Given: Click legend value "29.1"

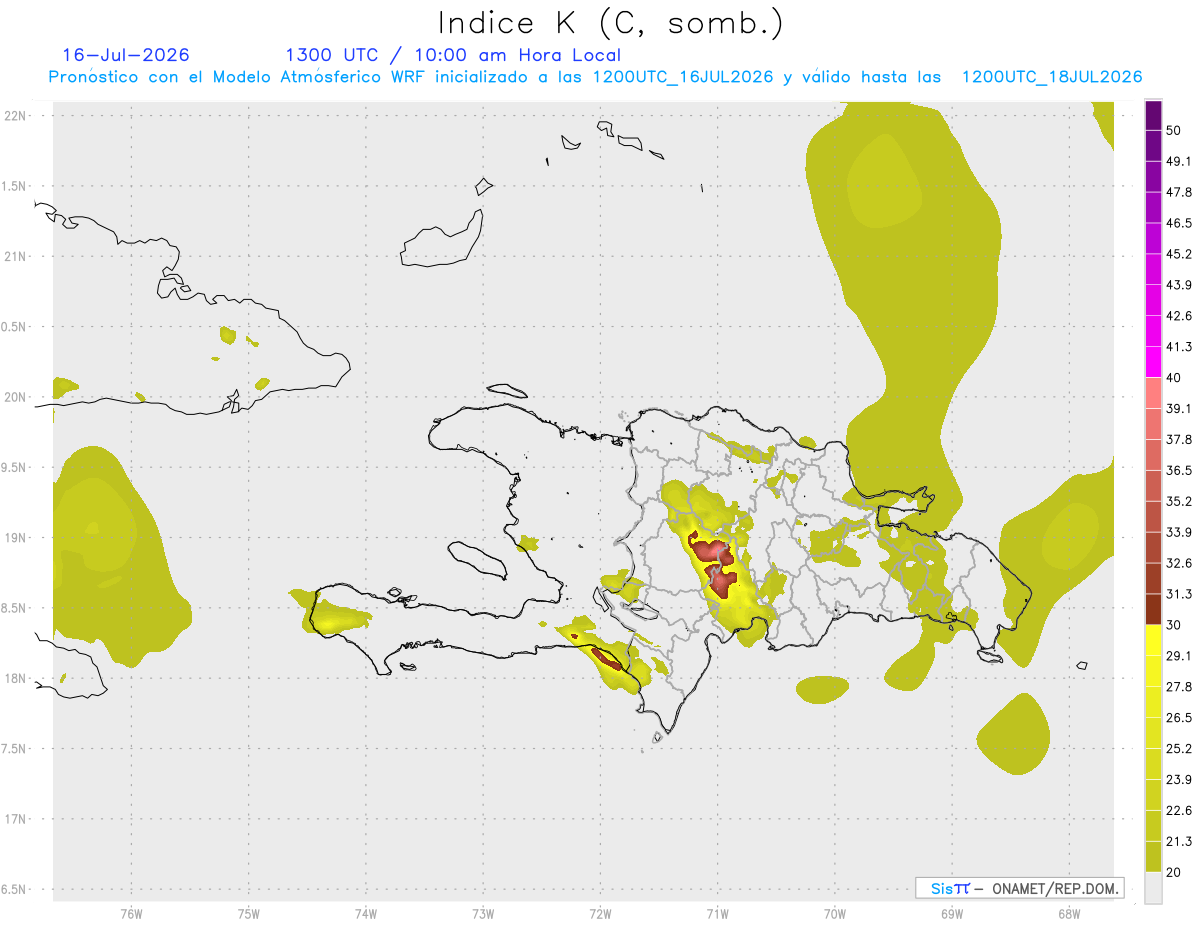Looking at the screenshot, I should click(1179, 656).
